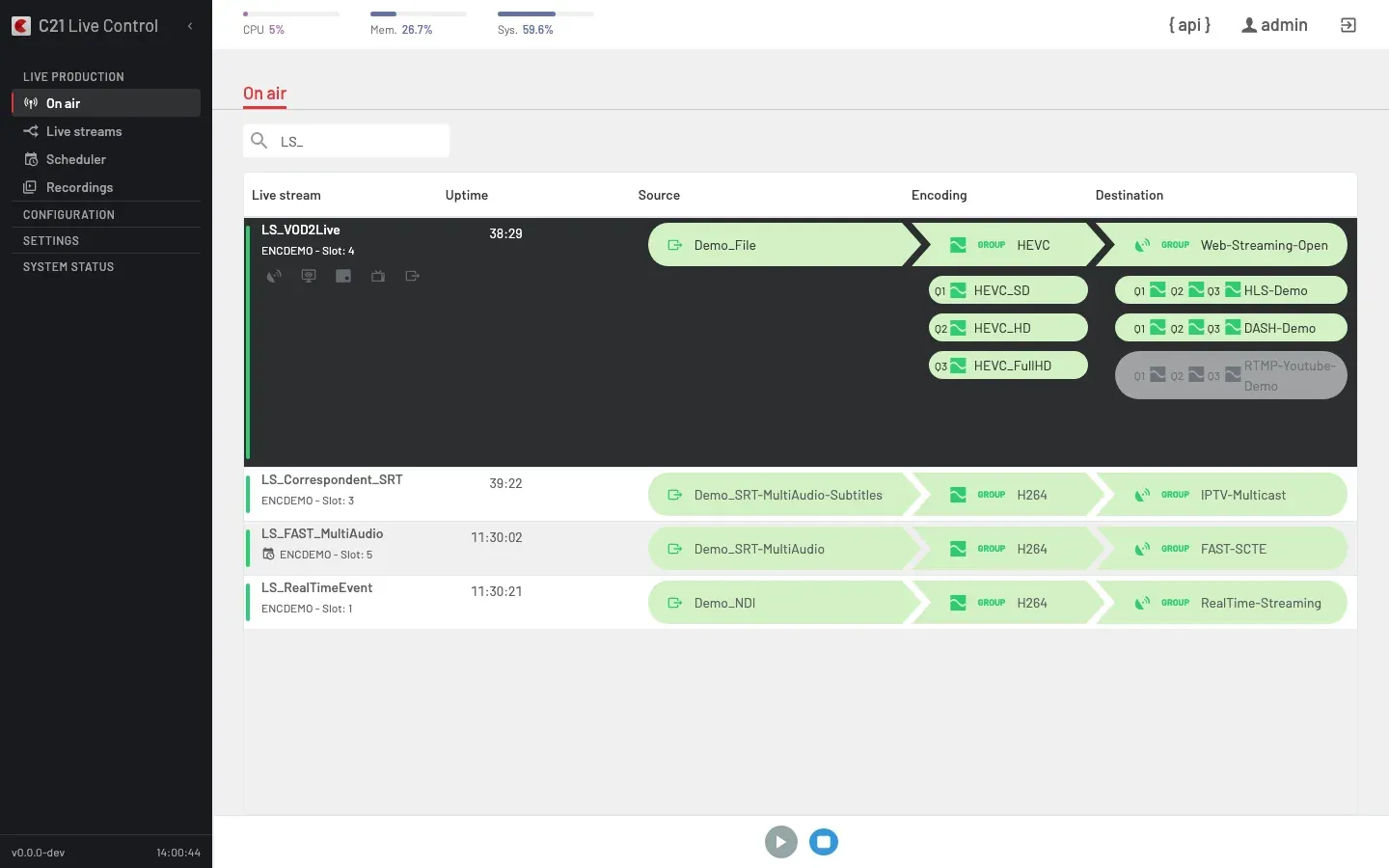
Task: Select the HEVC_FullHD encoding profile
Action: click(x=1008, y=366)
